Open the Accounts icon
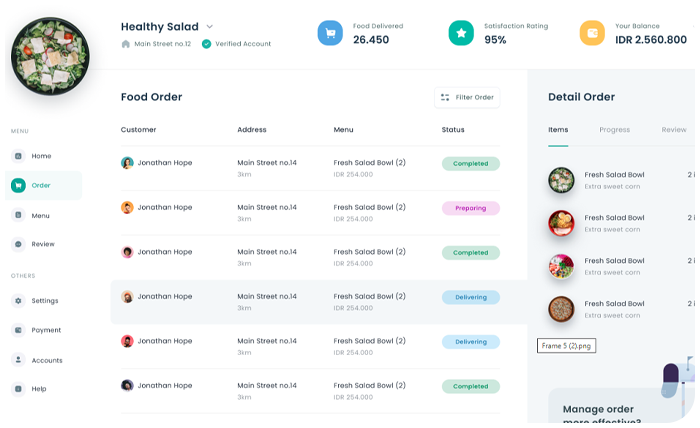This screenshot has height=428, width=700. 18,360
